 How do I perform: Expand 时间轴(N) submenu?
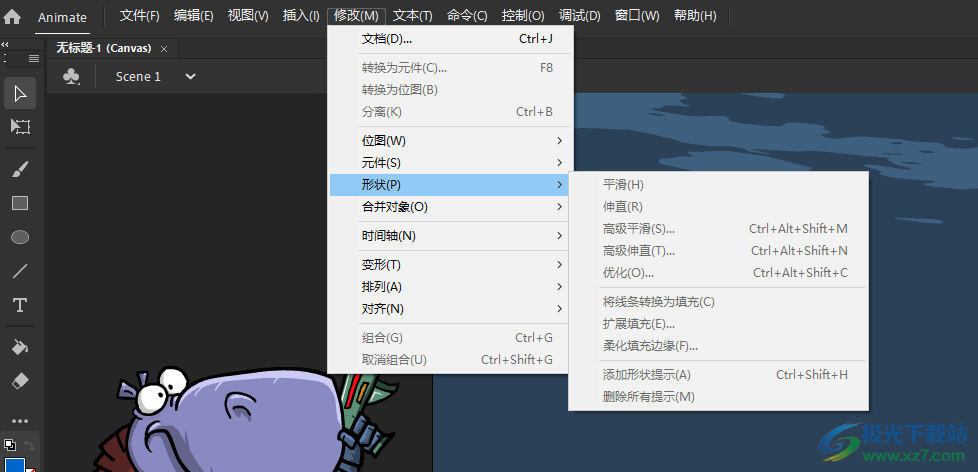pyautogui.click(x=448, y=236)
